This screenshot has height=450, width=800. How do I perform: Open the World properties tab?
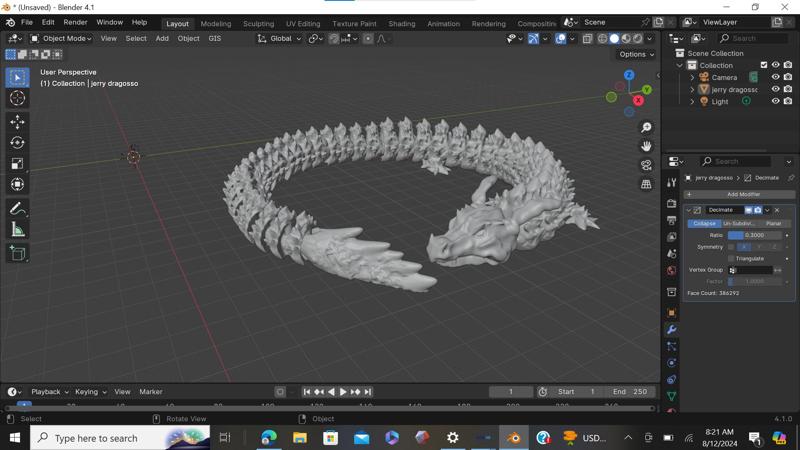point(671,270)
